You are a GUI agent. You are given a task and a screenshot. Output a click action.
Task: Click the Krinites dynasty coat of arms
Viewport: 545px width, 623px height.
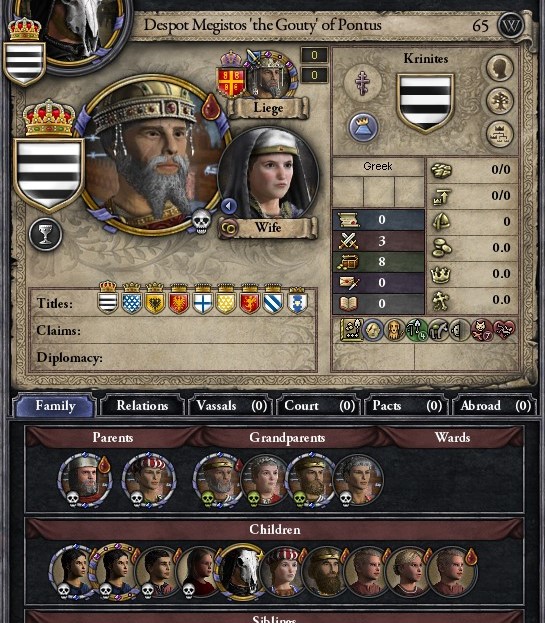425,103
